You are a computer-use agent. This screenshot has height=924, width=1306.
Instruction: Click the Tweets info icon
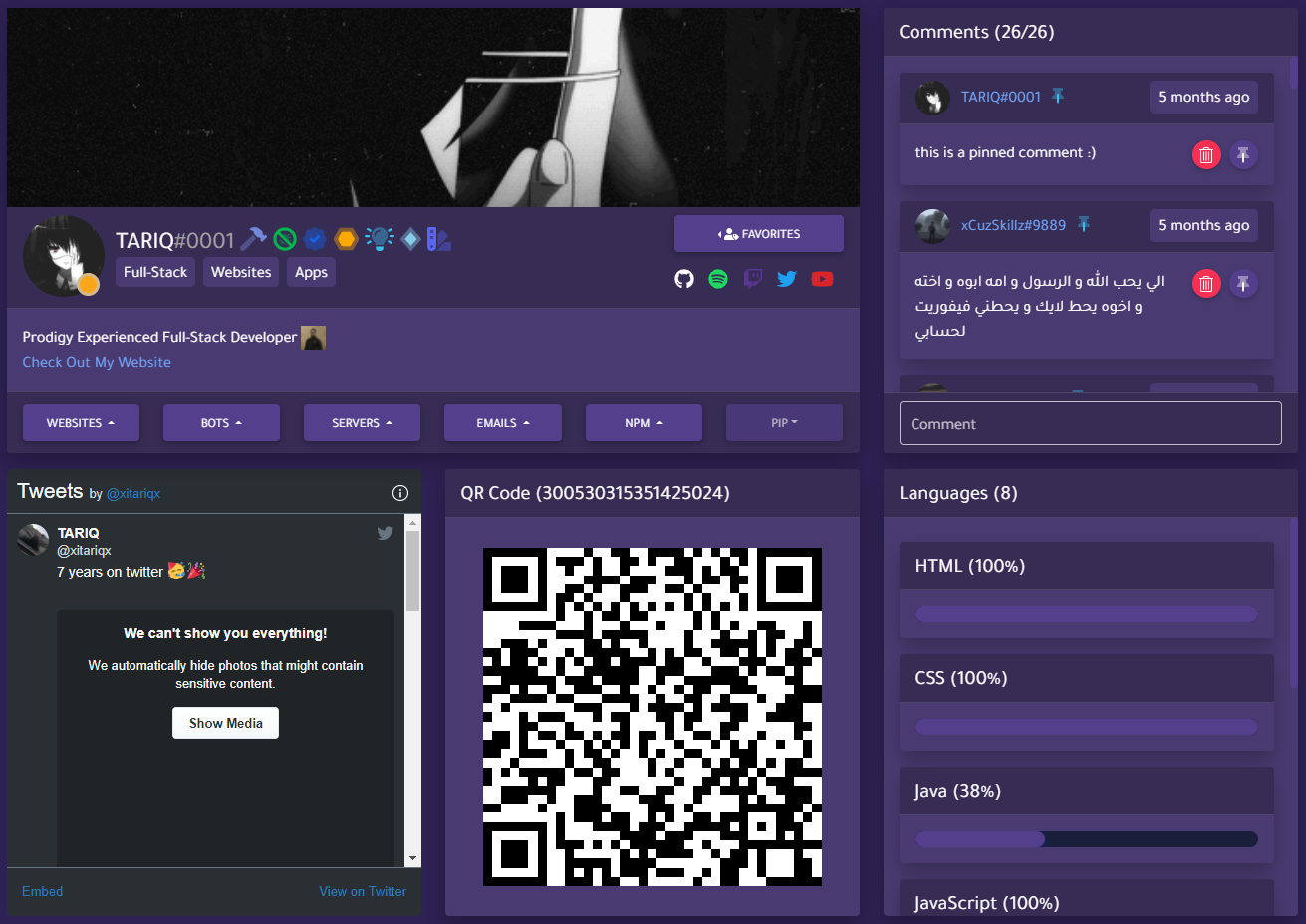(400, 492)
